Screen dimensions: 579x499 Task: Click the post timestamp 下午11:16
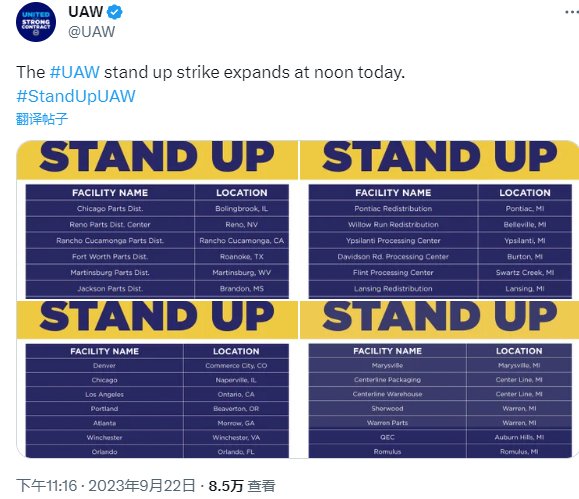[47, 486]
